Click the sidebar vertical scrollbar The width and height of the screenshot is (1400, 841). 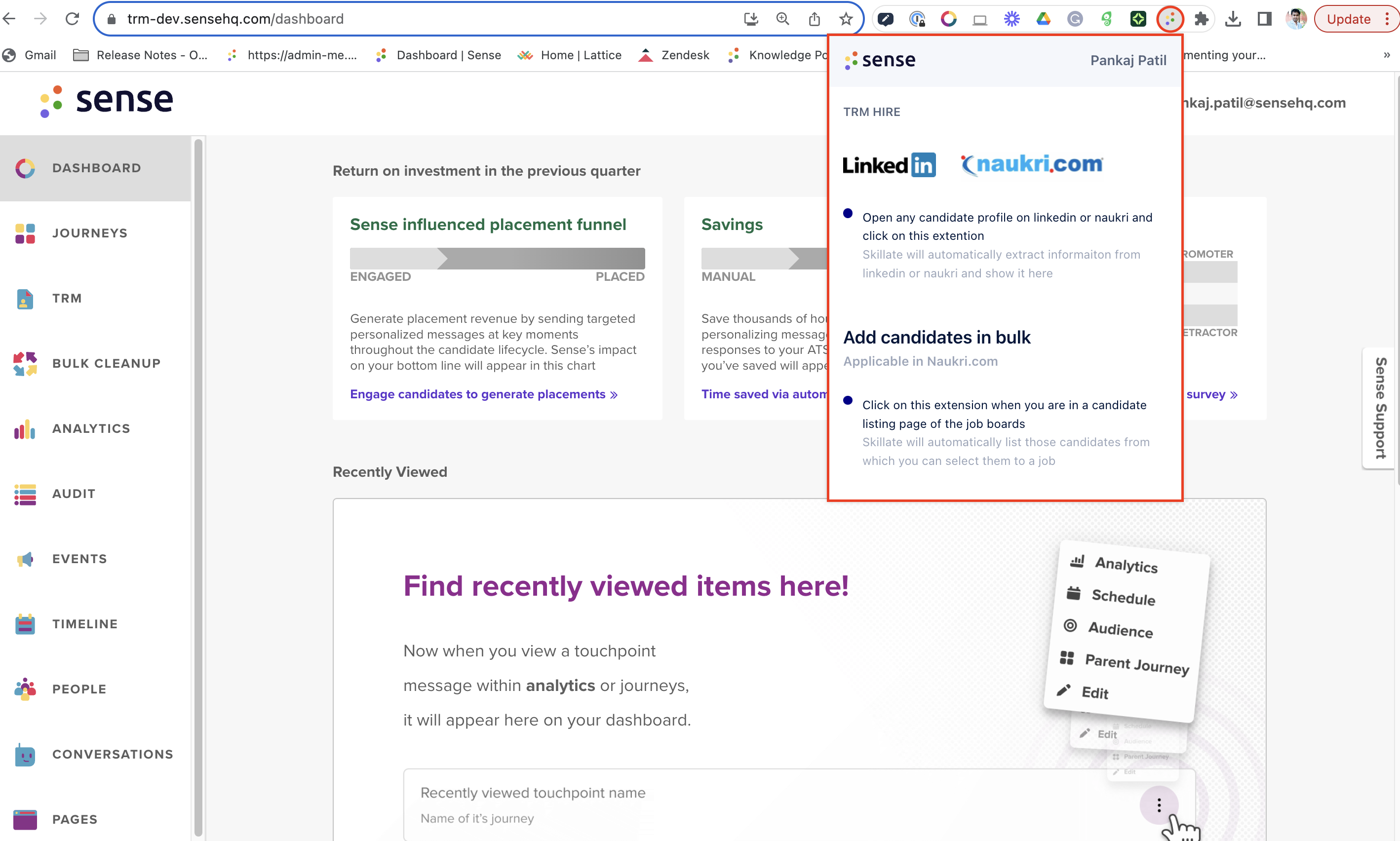pos(198,487)
